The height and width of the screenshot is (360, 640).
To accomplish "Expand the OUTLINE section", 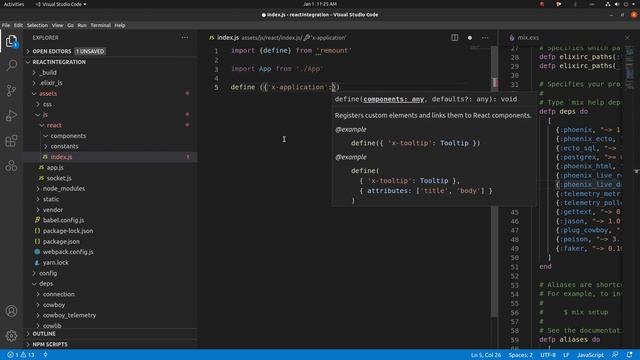I will pyautogui.click(x=44, y=334).
